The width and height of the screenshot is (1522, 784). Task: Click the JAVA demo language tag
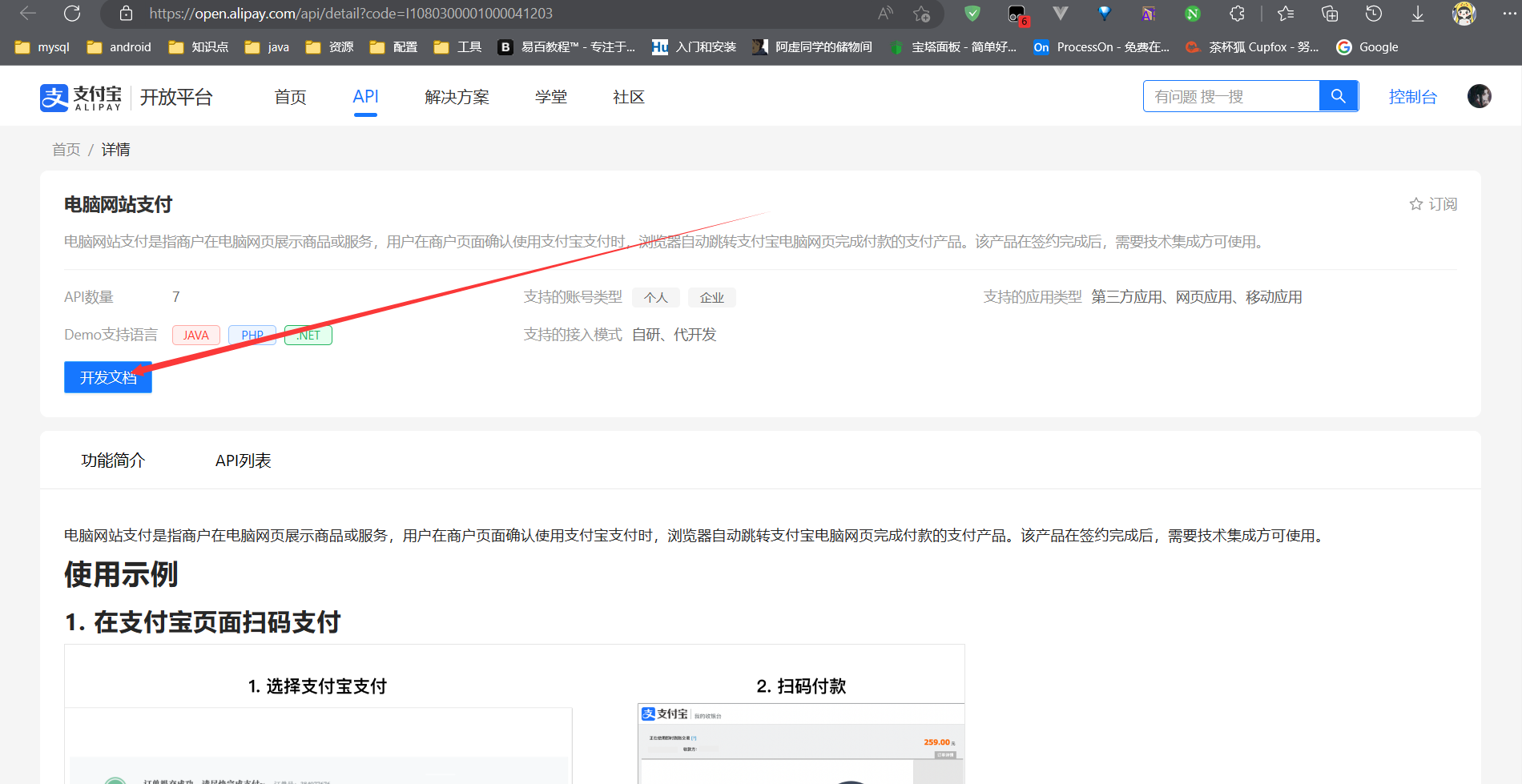point(196,335)
